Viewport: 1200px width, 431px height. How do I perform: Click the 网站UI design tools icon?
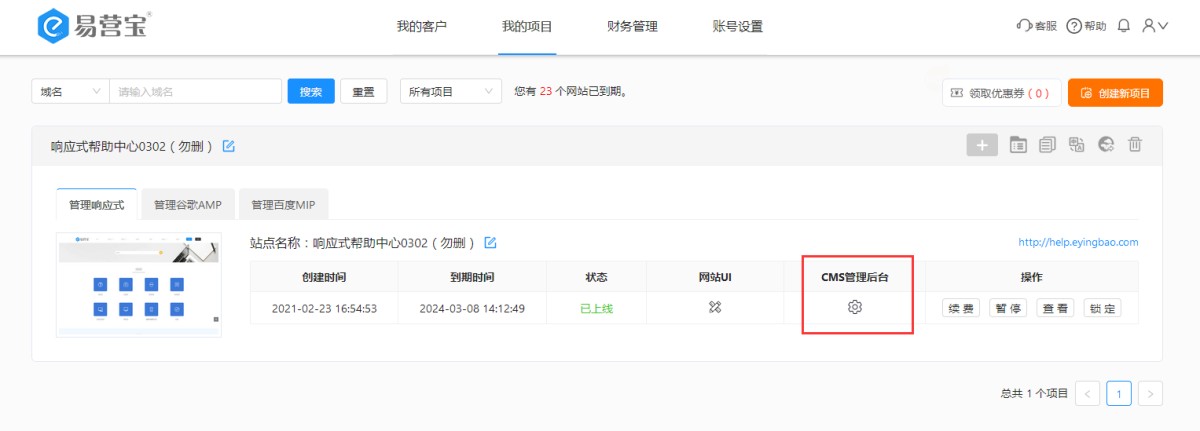(x=714, y=307)
